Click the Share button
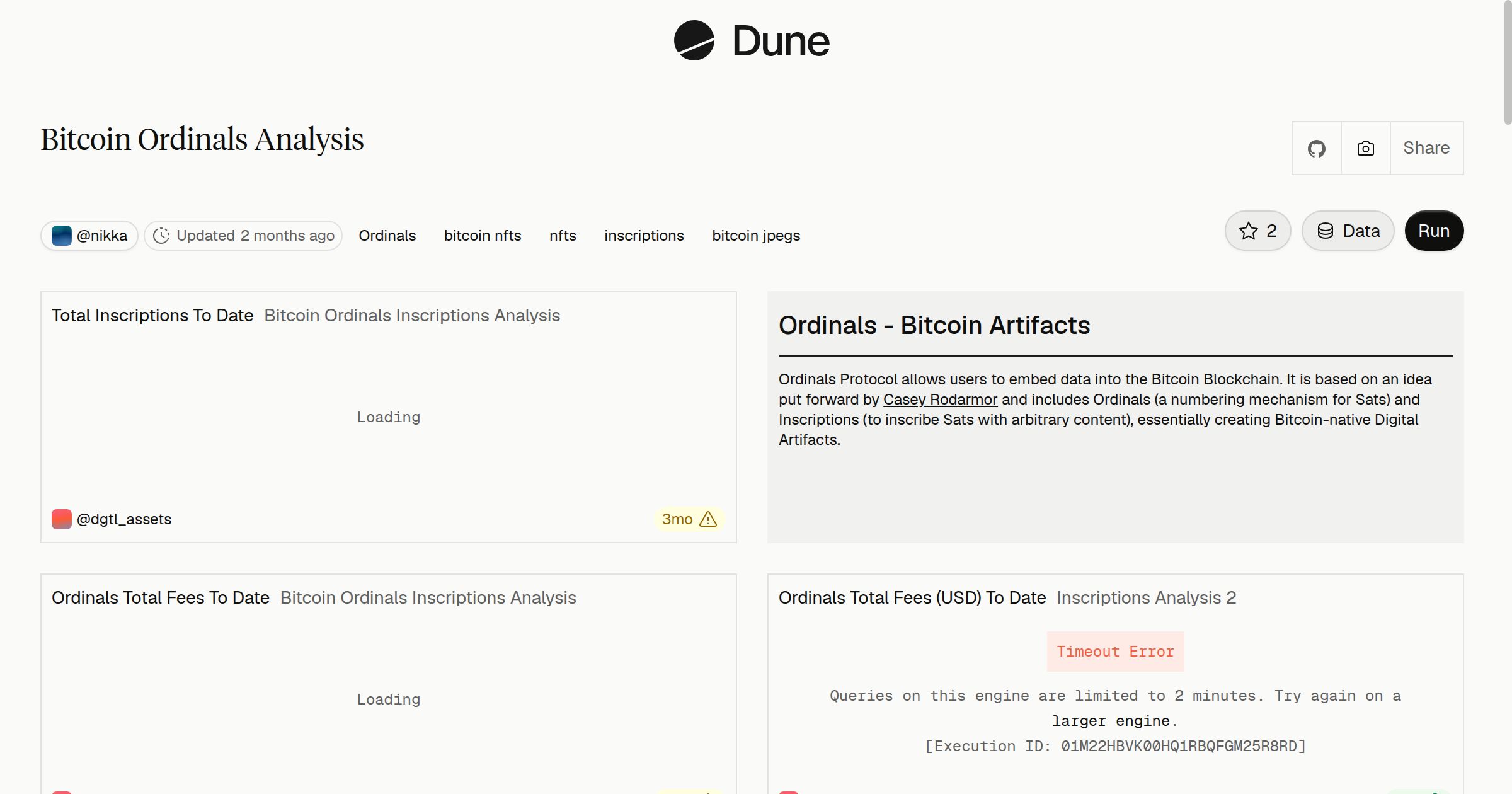This screenshot has height=794, width=1512. click(1426, 148)
